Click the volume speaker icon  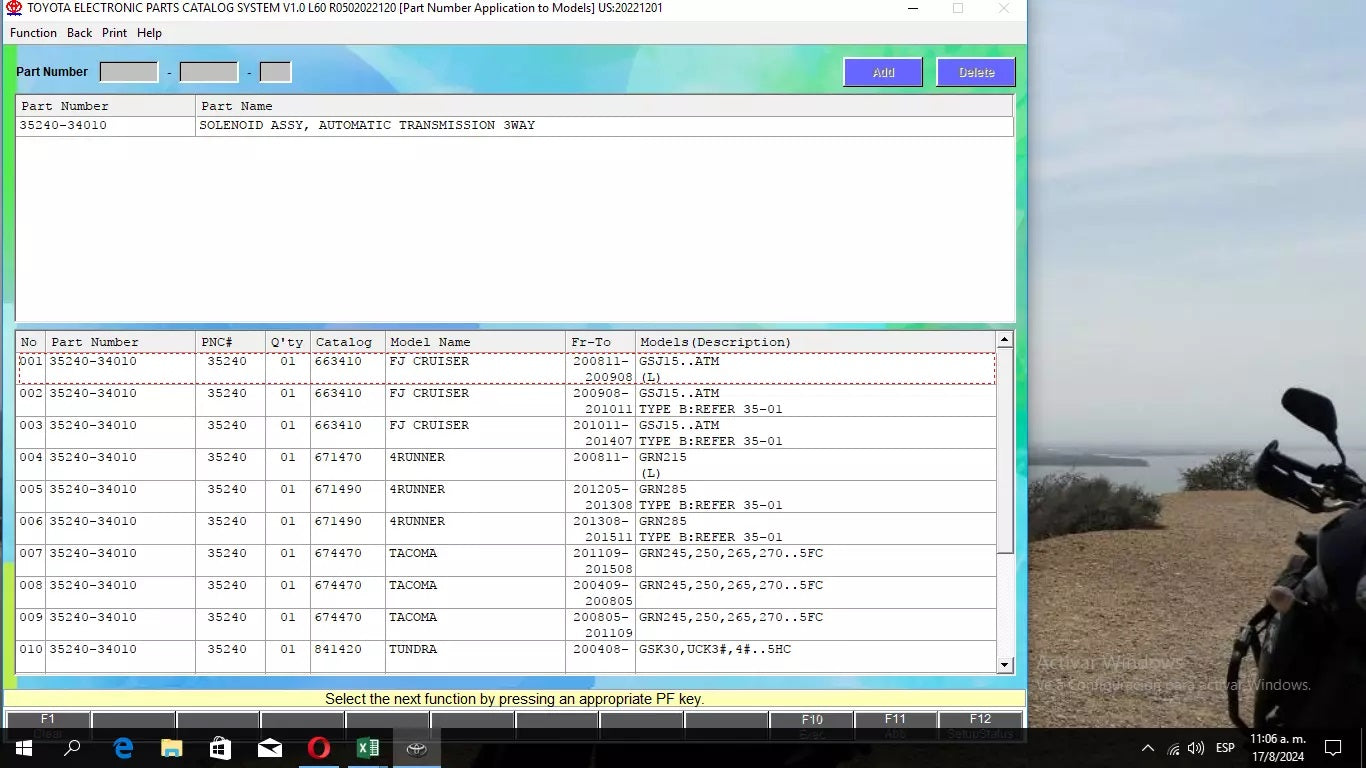[x=1196, y=748]
